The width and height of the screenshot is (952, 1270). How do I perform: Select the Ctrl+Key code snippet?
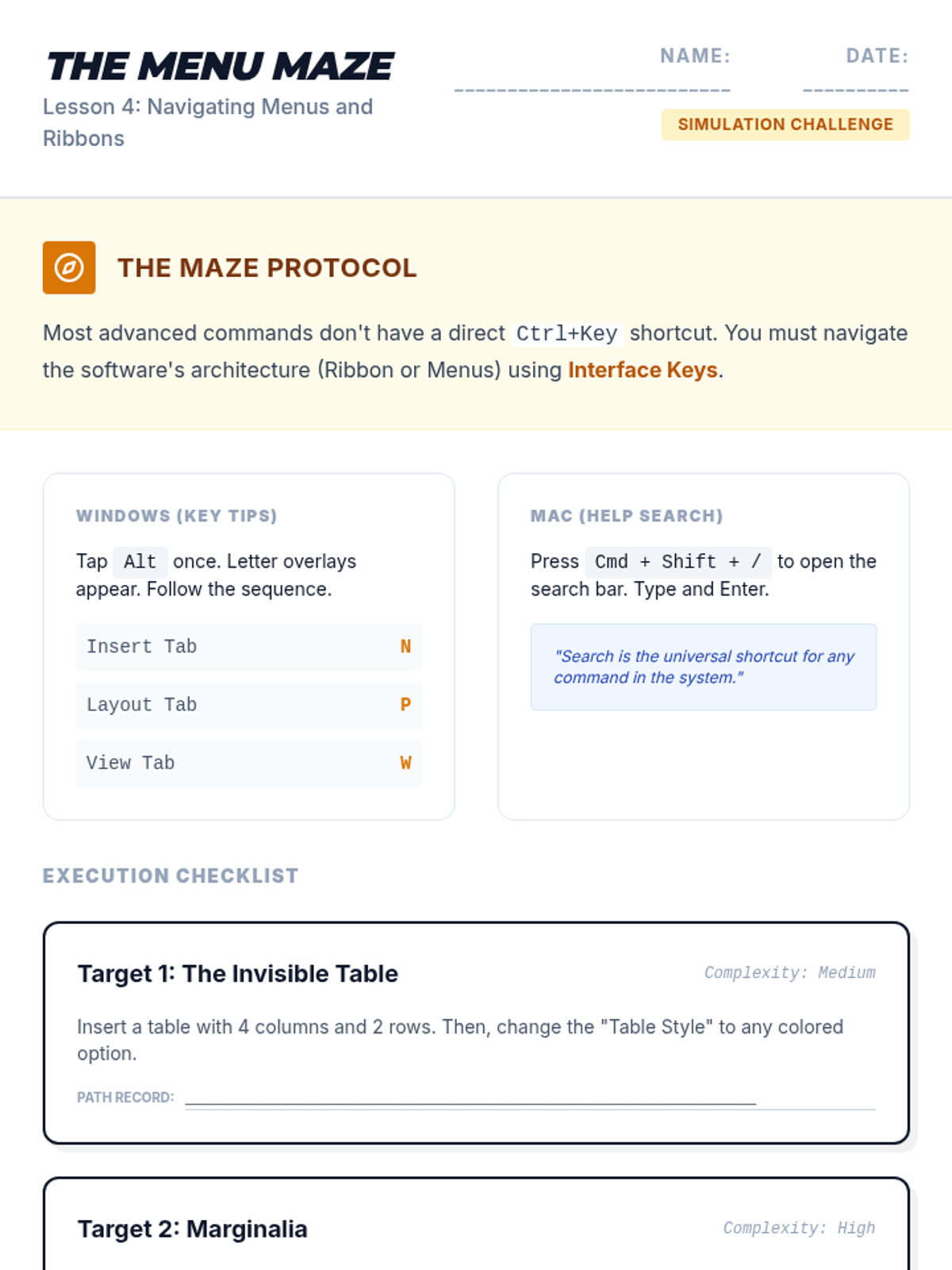566,333
